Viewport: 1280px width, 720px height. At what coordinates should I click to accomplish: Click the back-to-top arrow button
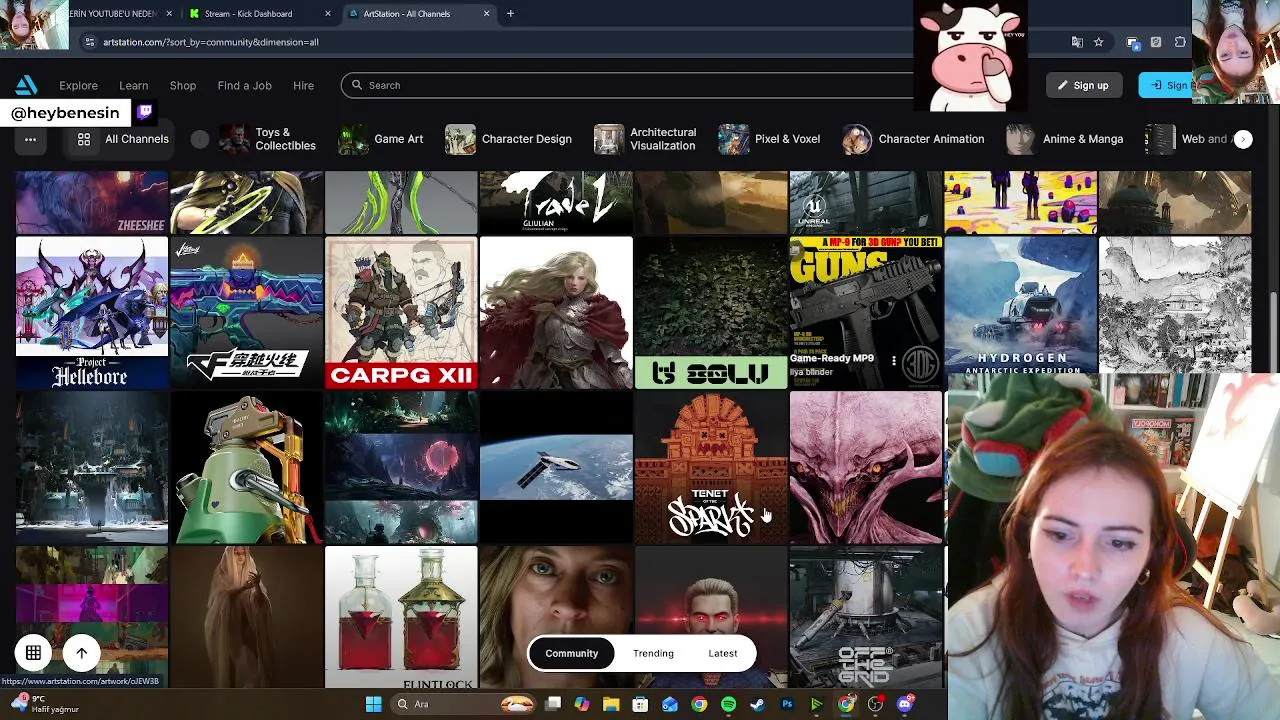(82, 653)
